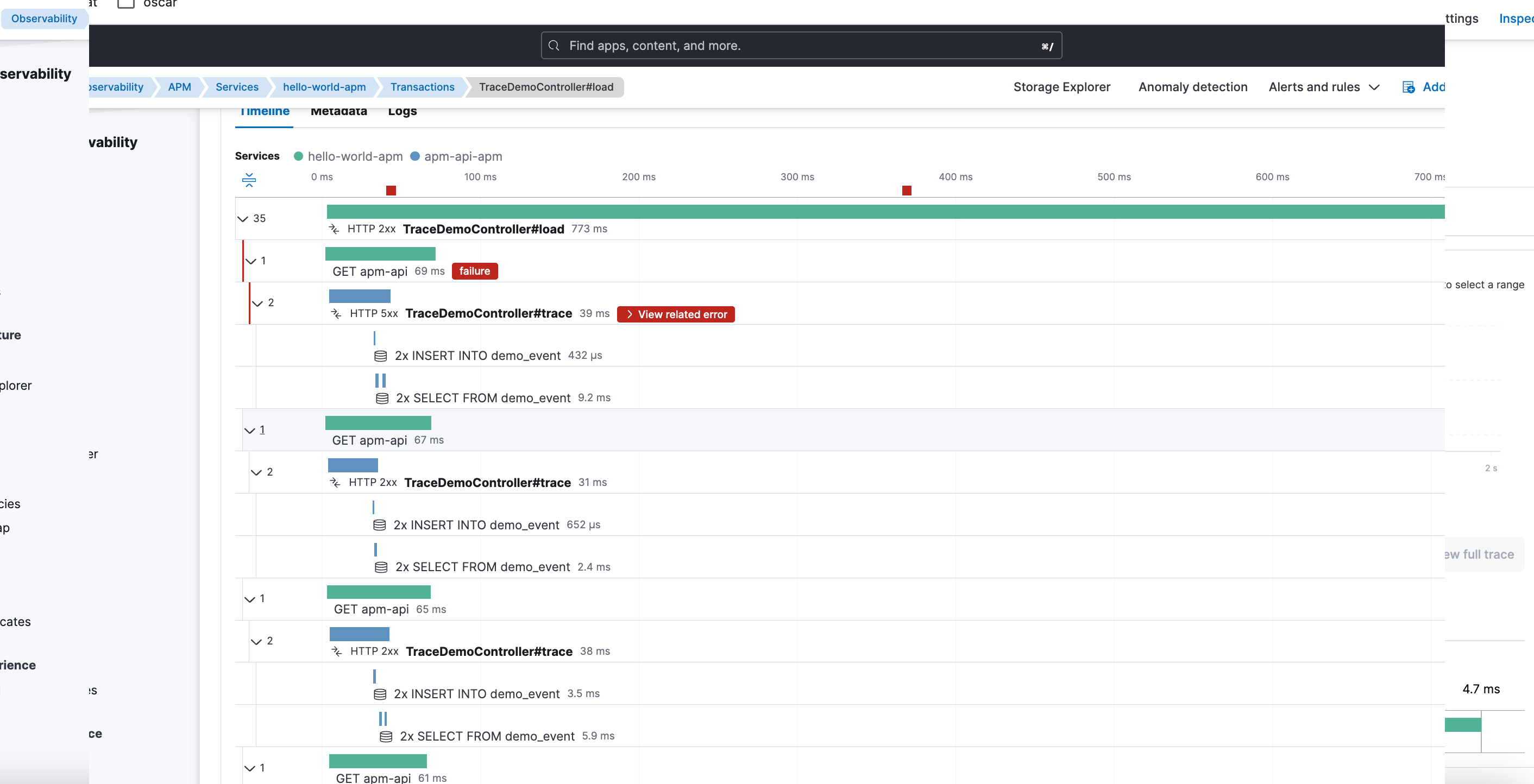Collapse the GET apm-api 67 ms span

pyautogui.click(x=249, y=431)
